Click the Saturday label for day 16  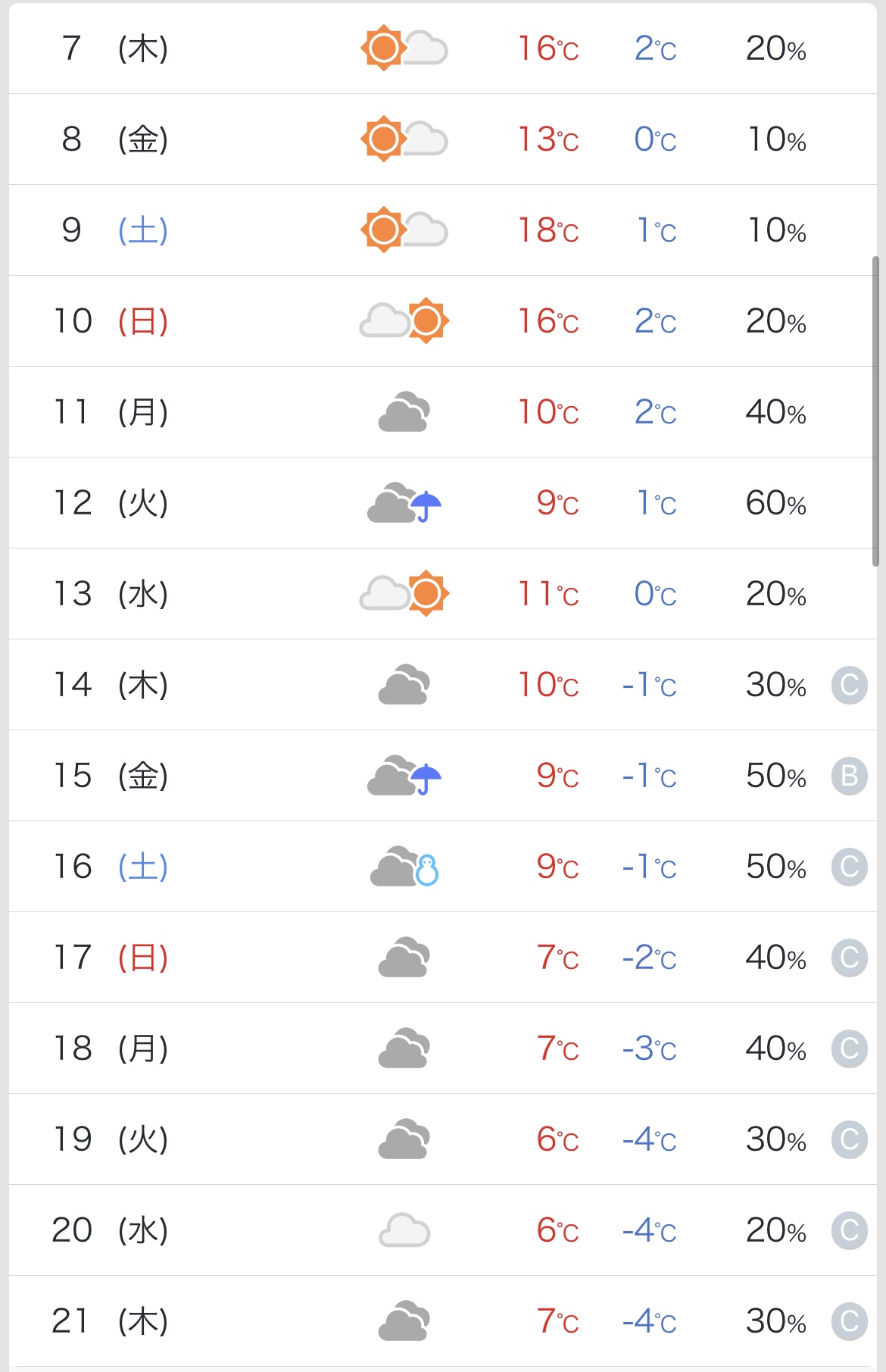pyautogui.click(x=142, y=867)
